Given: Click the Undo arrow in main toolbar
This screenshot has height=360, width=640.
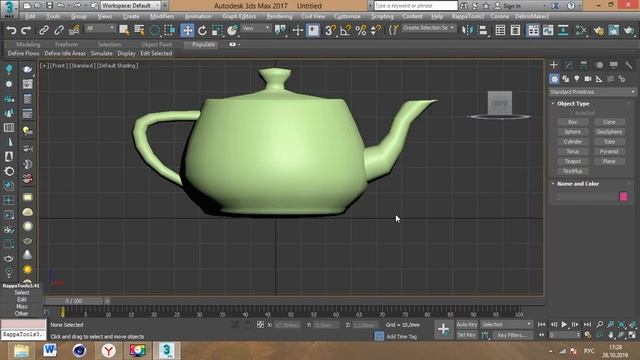Looking at the screenshot, I should pyautogui.click(x=11, y=30).
